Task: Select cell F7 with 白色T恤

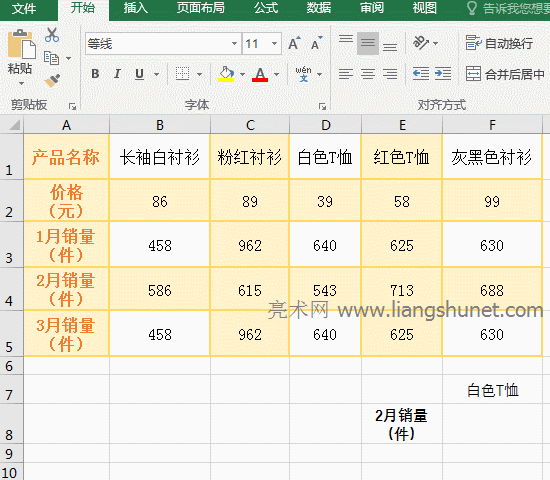Action: pyautogui.click(x=492, y=389)
